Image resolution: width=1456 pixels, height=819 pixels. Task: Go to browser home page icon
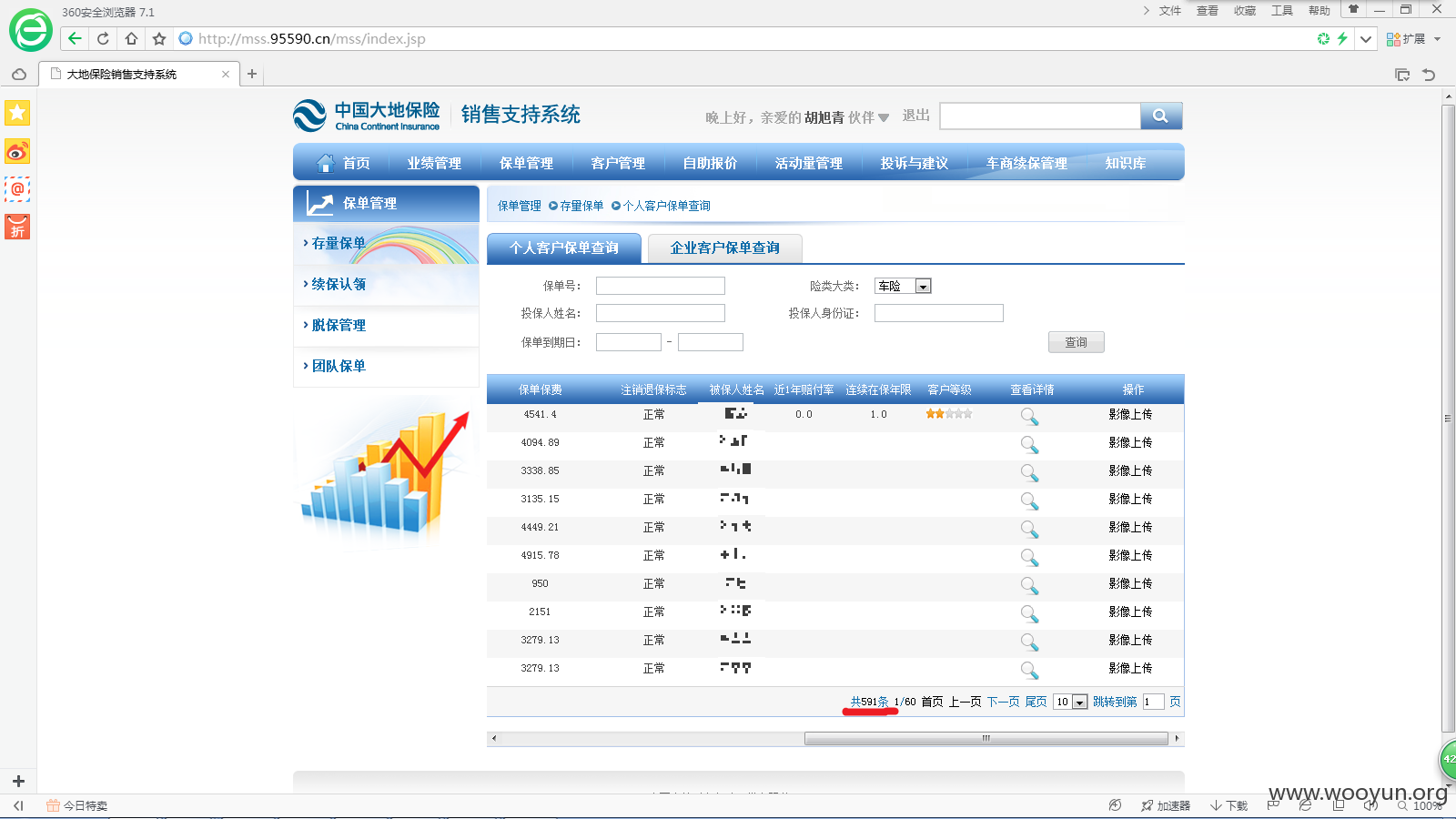[x=131, y=38]
